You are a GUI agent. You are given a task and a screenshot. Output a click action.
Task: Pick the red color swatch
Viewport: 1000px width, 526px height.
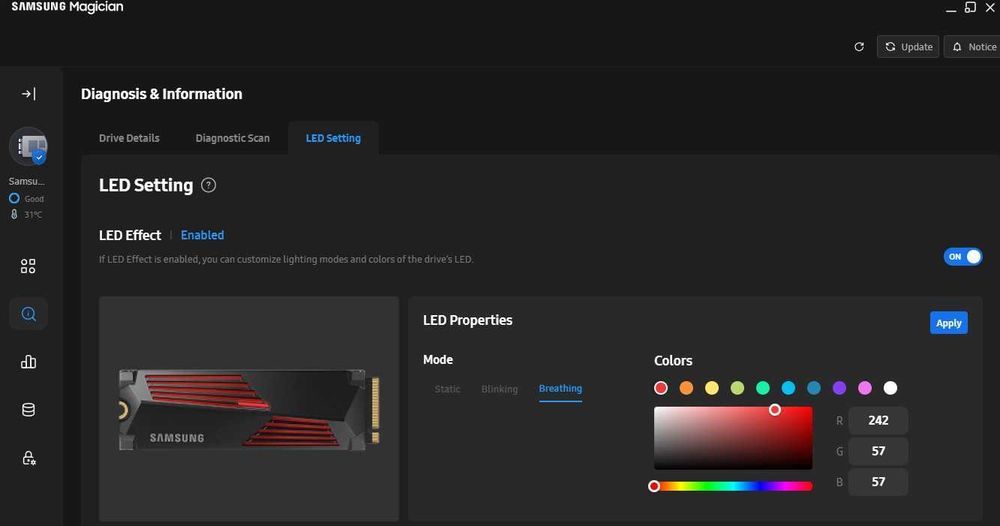(x=661, y=388)
